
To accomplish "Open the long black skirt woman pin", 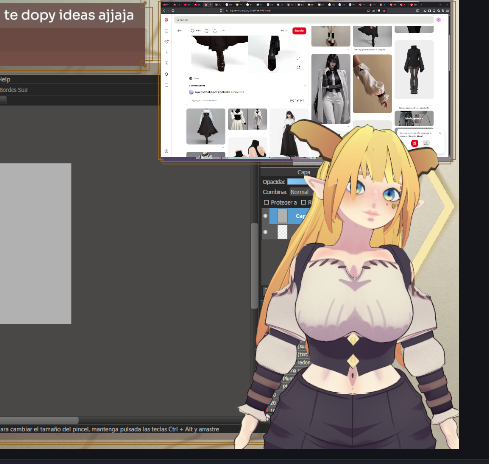I will pyautogui.click(x=289, y=133).
